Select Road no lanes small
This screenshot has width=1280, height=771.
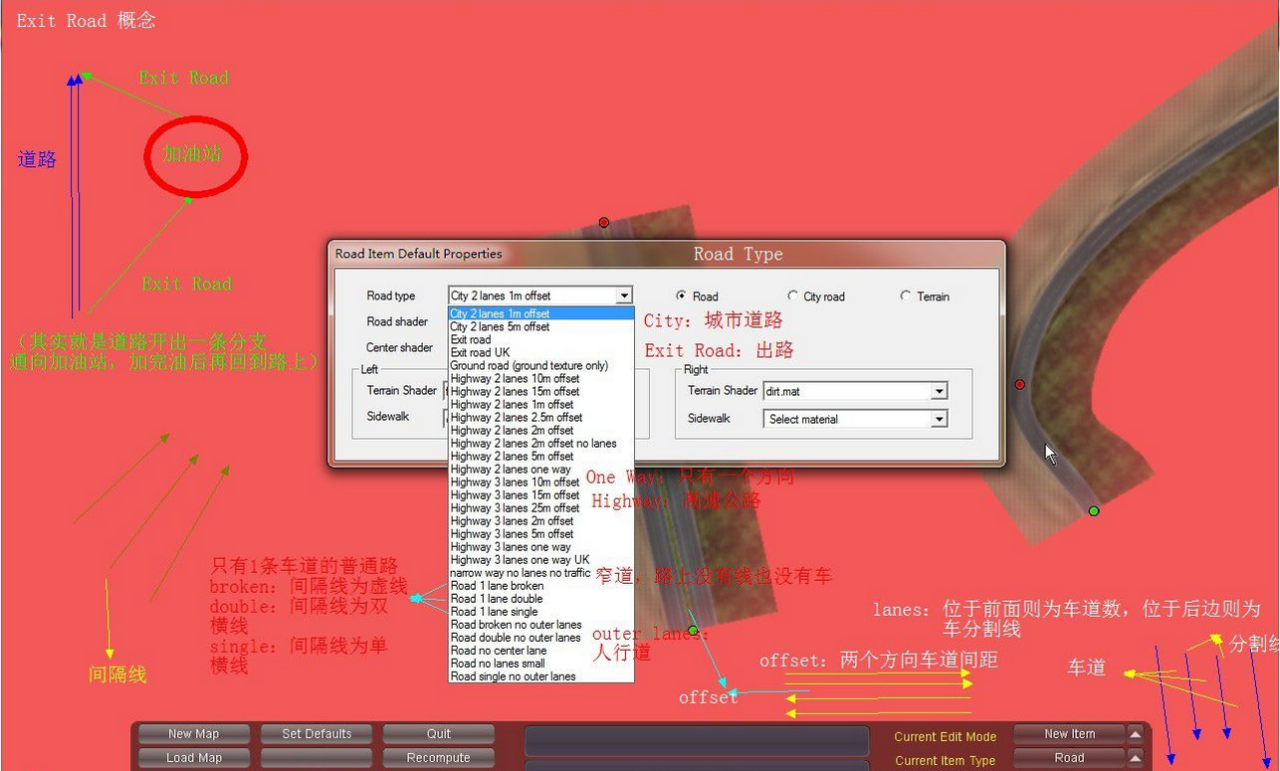coord(541,663)
